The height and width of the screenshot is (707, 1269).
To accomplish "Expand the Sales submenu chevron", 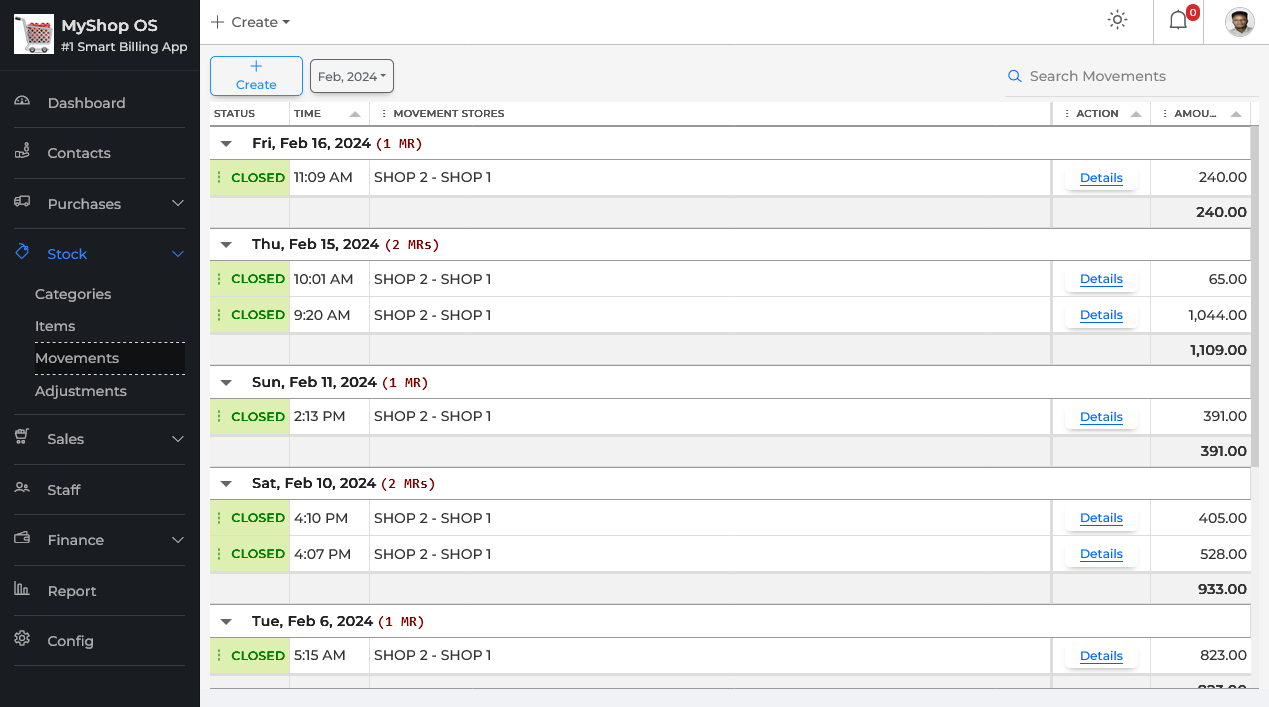I will [x=178, y=439].
